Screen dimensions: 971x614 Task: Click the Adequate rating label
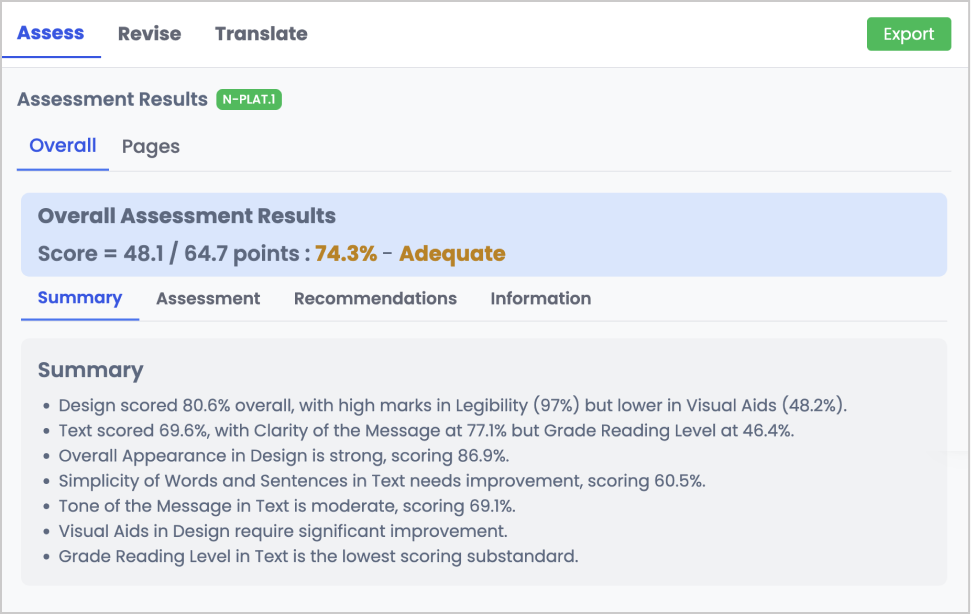[452, 254]
